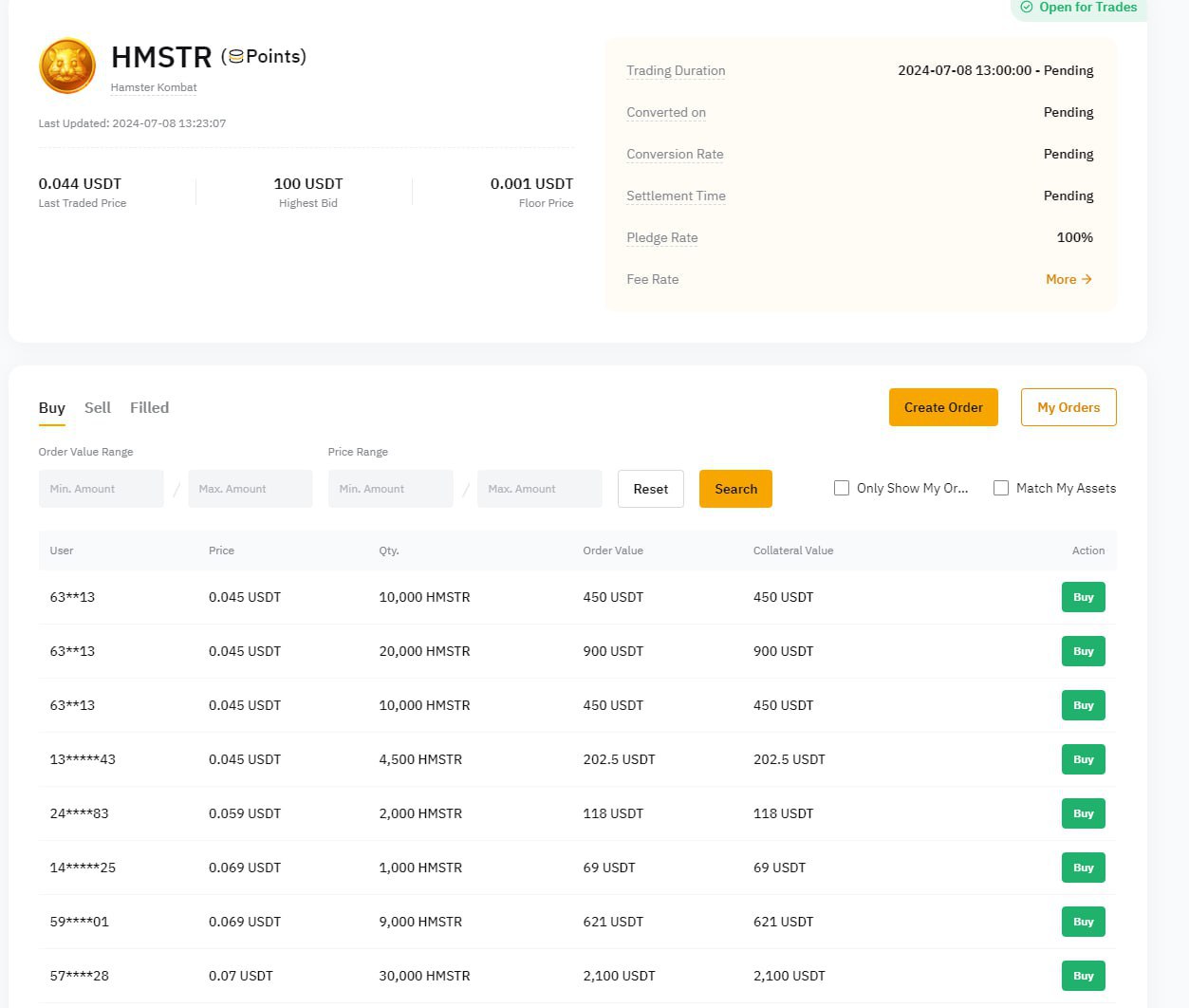Buy the 30,000 HMSTR order at 0.07 USDT

click(x=1083, y=976)
